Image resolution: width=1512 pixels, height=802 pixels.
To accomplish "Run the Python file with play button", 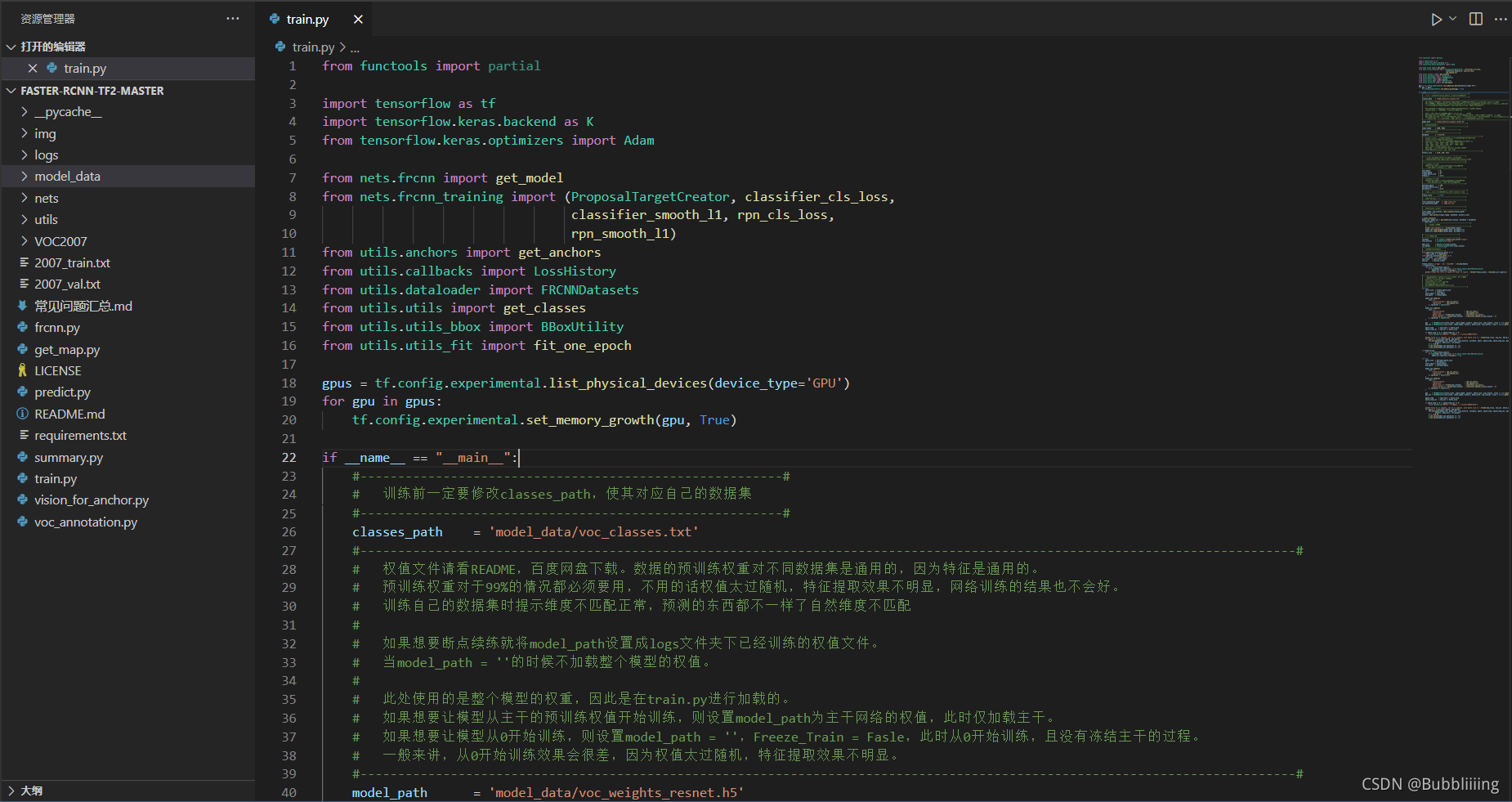I will [1436, 19].
